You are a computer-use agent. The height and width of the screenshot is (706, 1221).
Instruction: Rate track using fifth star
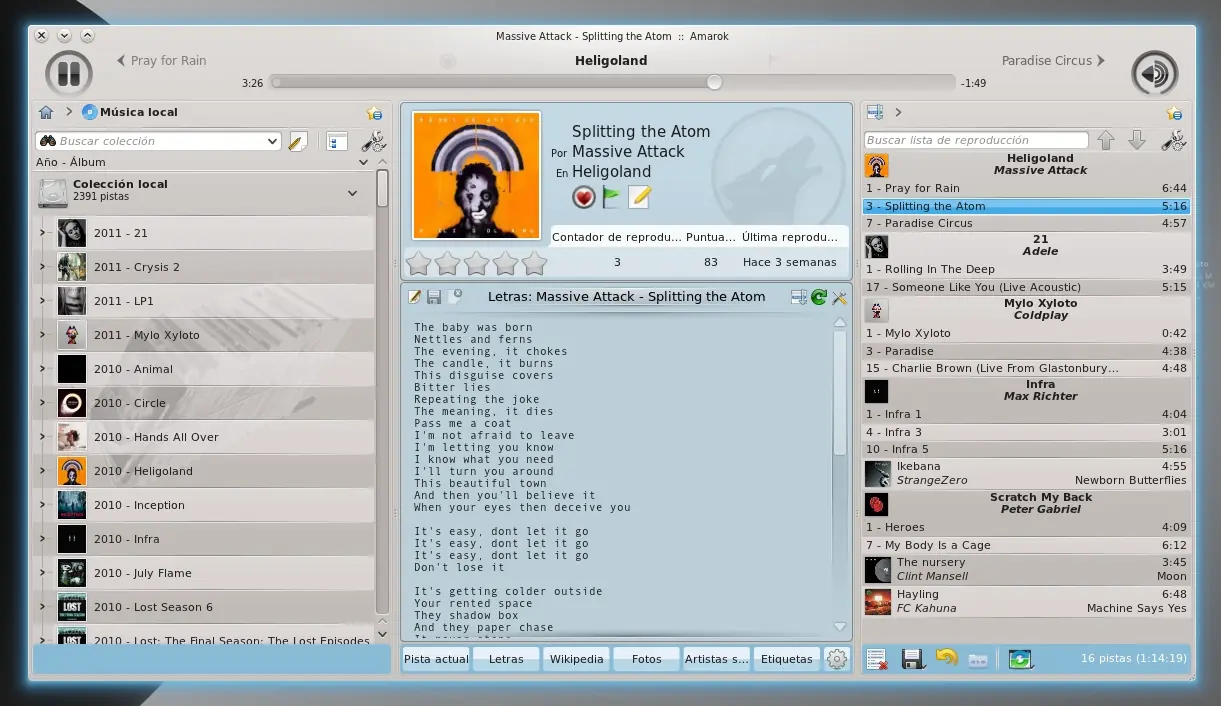click(535, 264)
